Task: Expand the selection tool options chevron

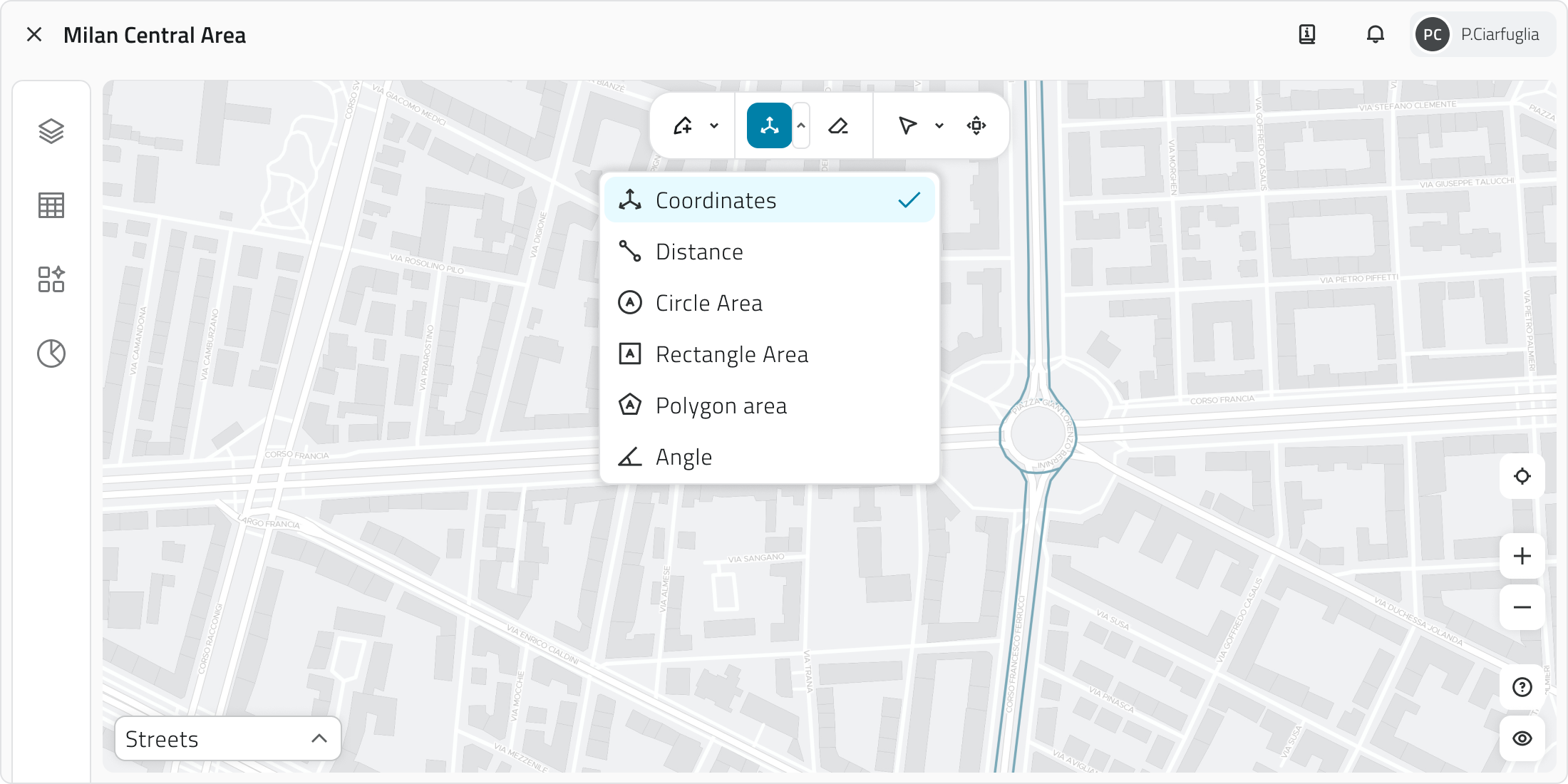Action: pyautogui.click(x=939, y=126)
